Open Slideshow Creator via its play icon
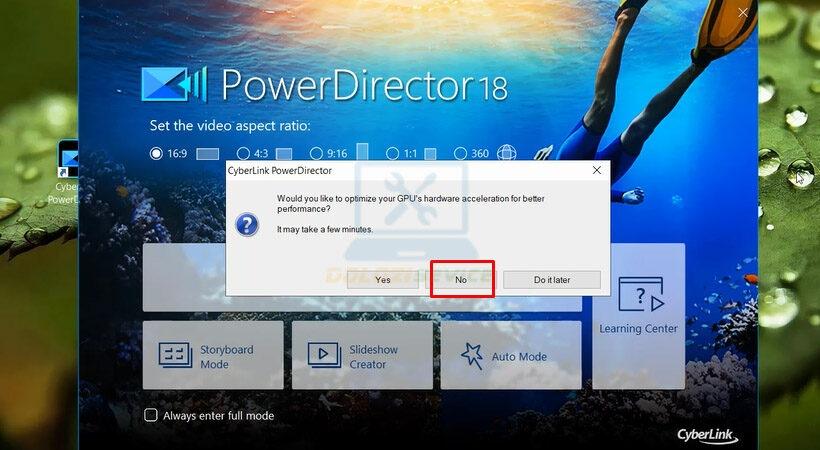820x450 pixels. 324,356
